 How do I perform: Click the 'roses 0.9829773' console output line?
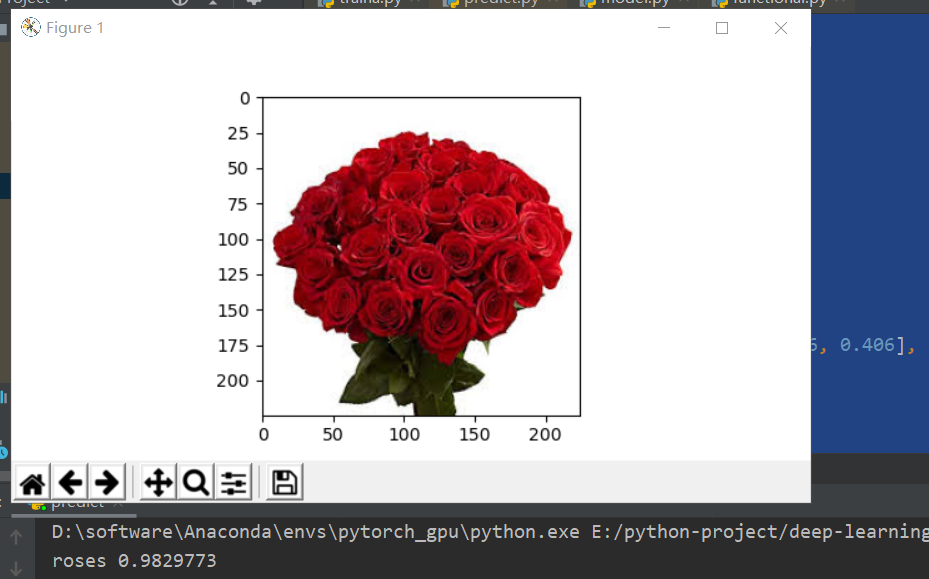point(134,561)
